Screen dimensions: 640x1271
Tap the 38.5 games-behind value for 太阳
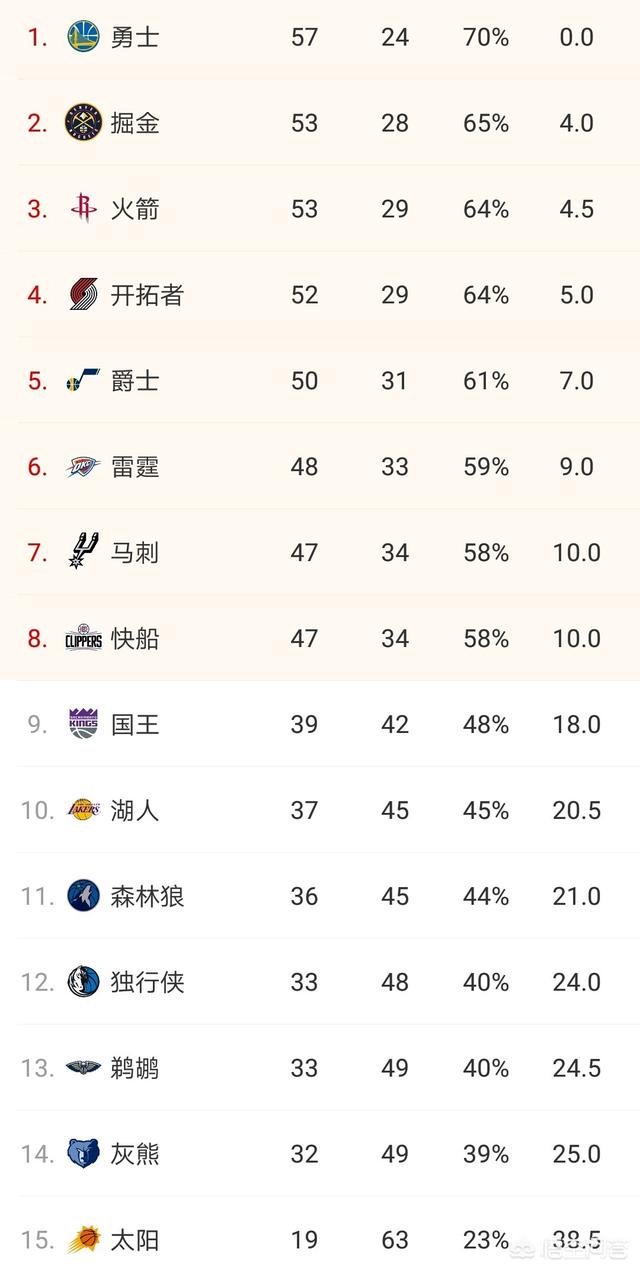point(577,1240)
